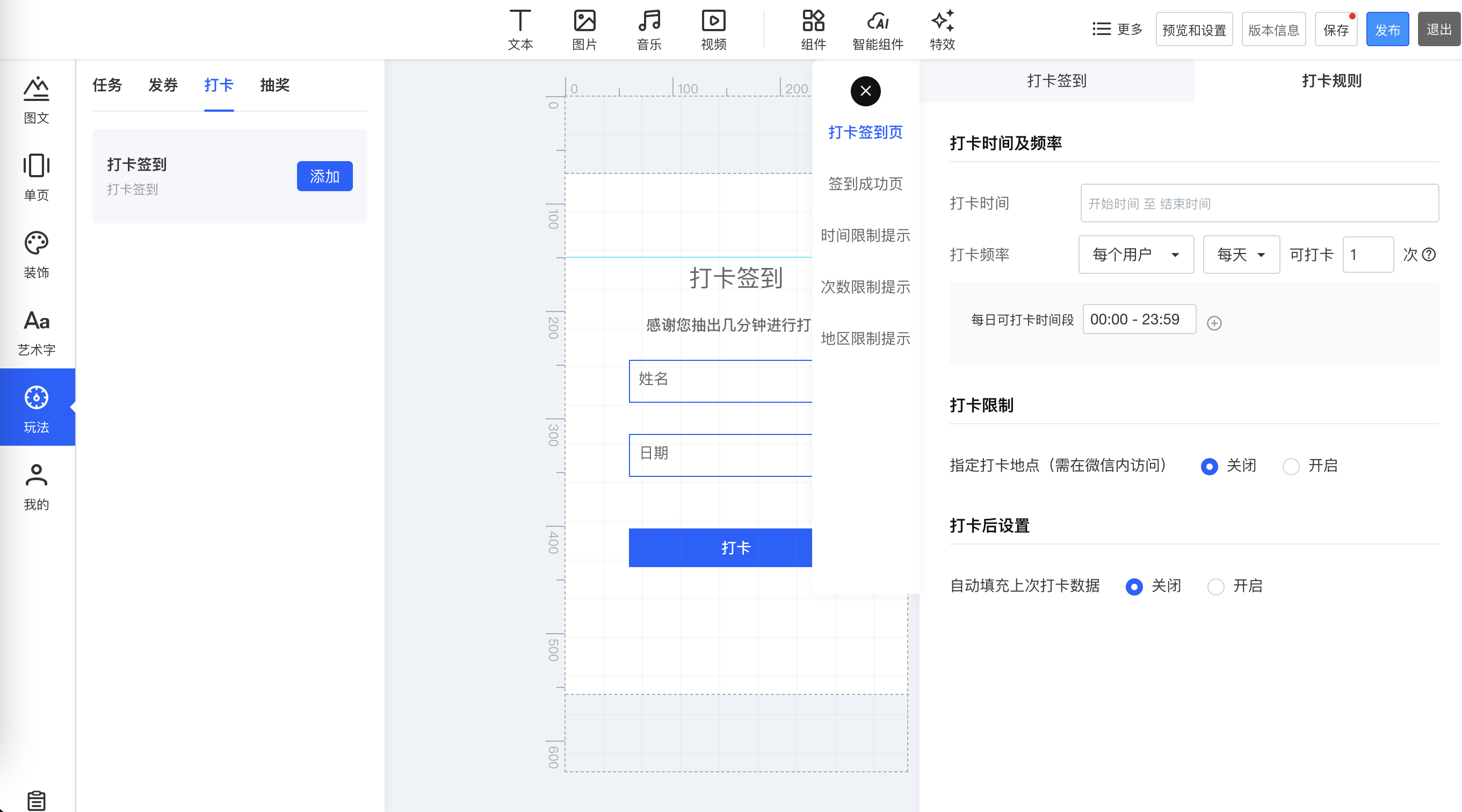Switch to the 抽奖 tab
This screenshot has height=812, width=1462.
click(274, 85)
